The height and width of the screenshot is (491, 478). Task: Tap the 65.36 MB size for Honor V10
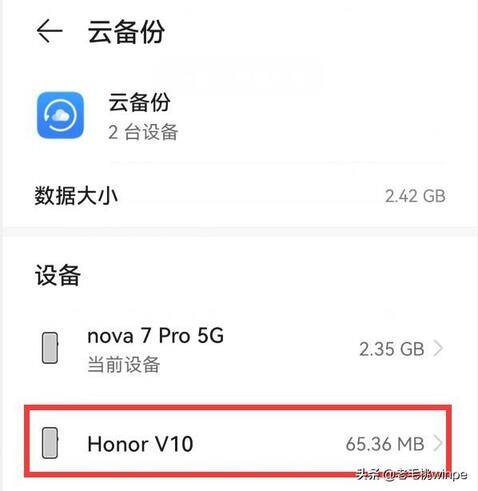click(x=385, y=444)
